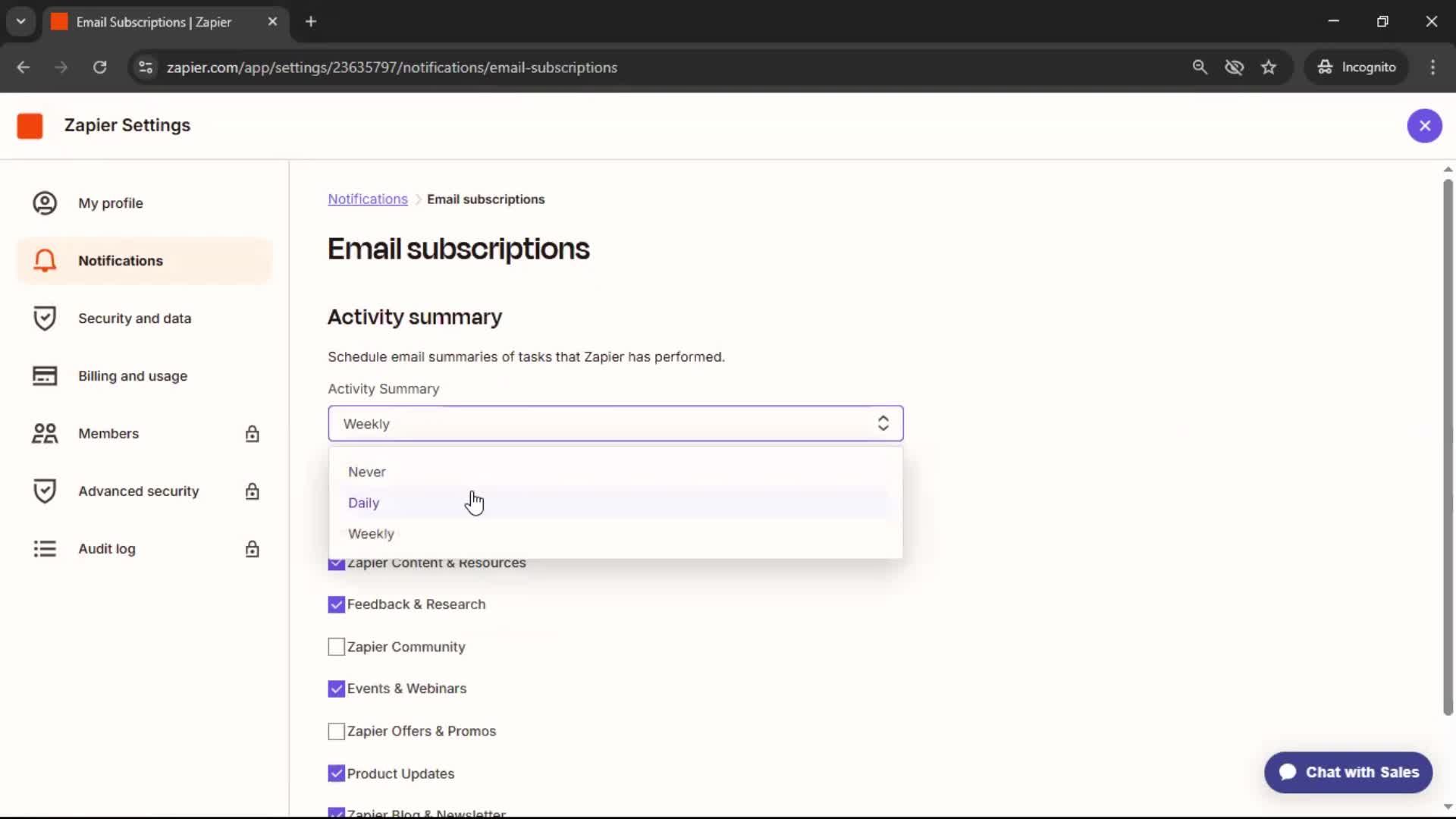
Task: Open My profile icon in sidebar
Action: (45, 203)
